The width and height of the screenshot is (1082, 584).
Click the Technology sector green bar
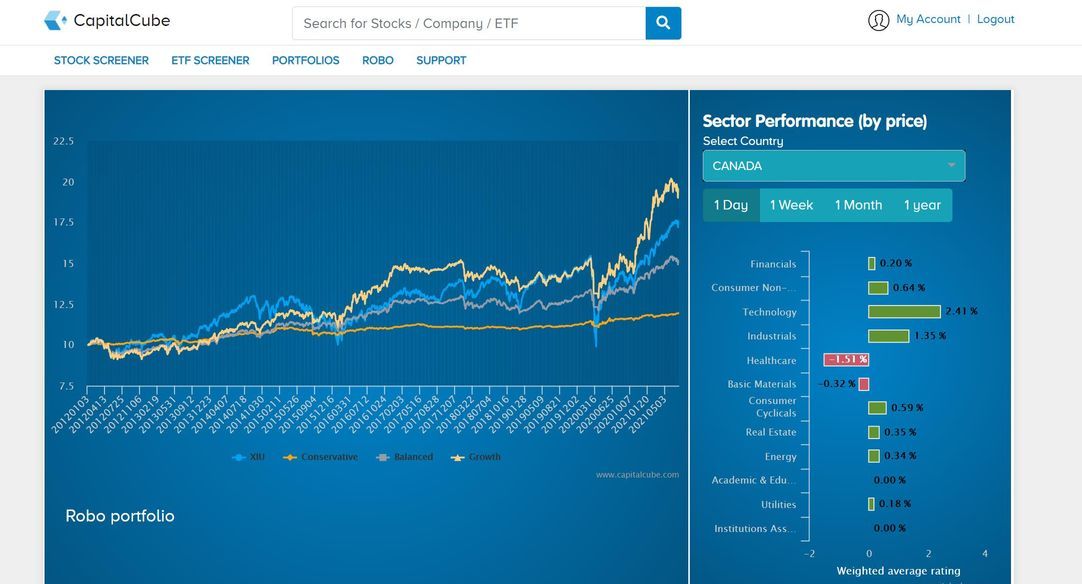(x=904, y=312)
